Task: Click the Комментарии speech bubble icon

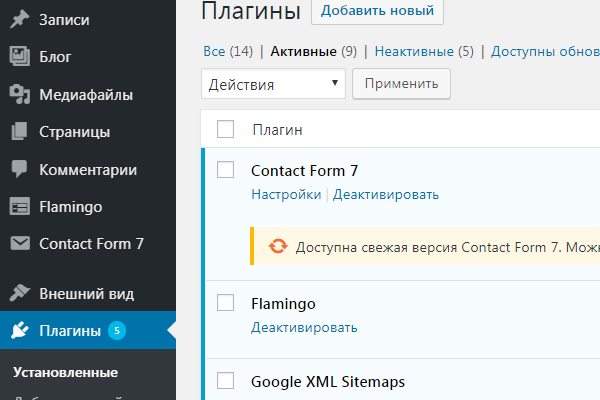Action: coord(20,169)
